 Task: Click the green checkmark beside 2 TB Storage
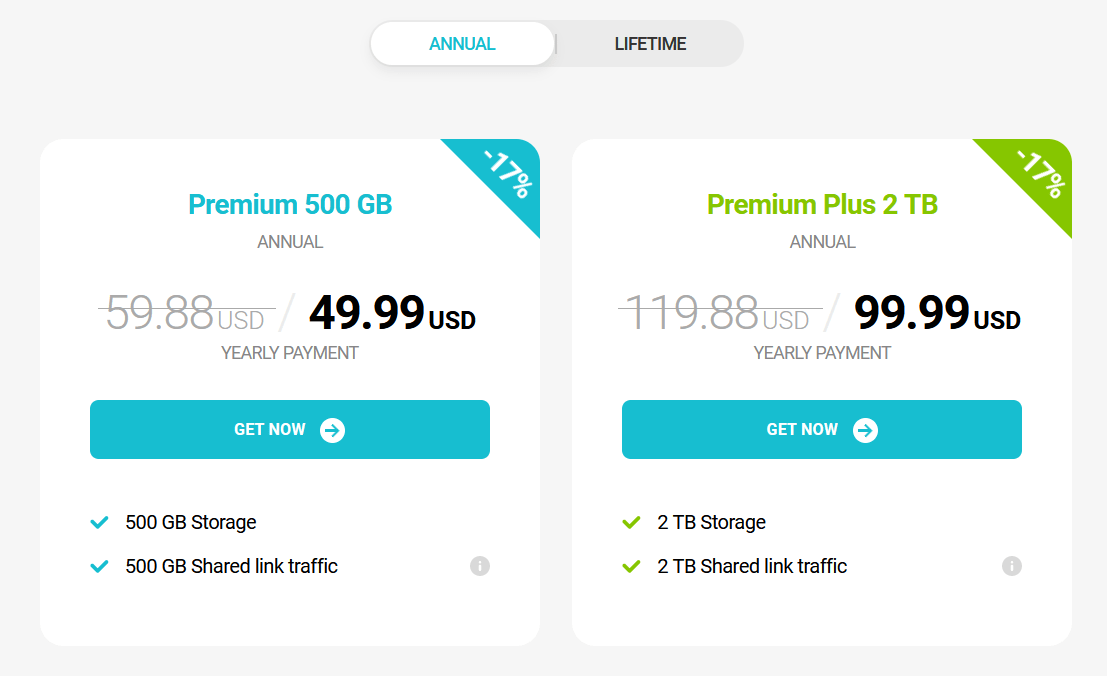click(x=631, y=521)
